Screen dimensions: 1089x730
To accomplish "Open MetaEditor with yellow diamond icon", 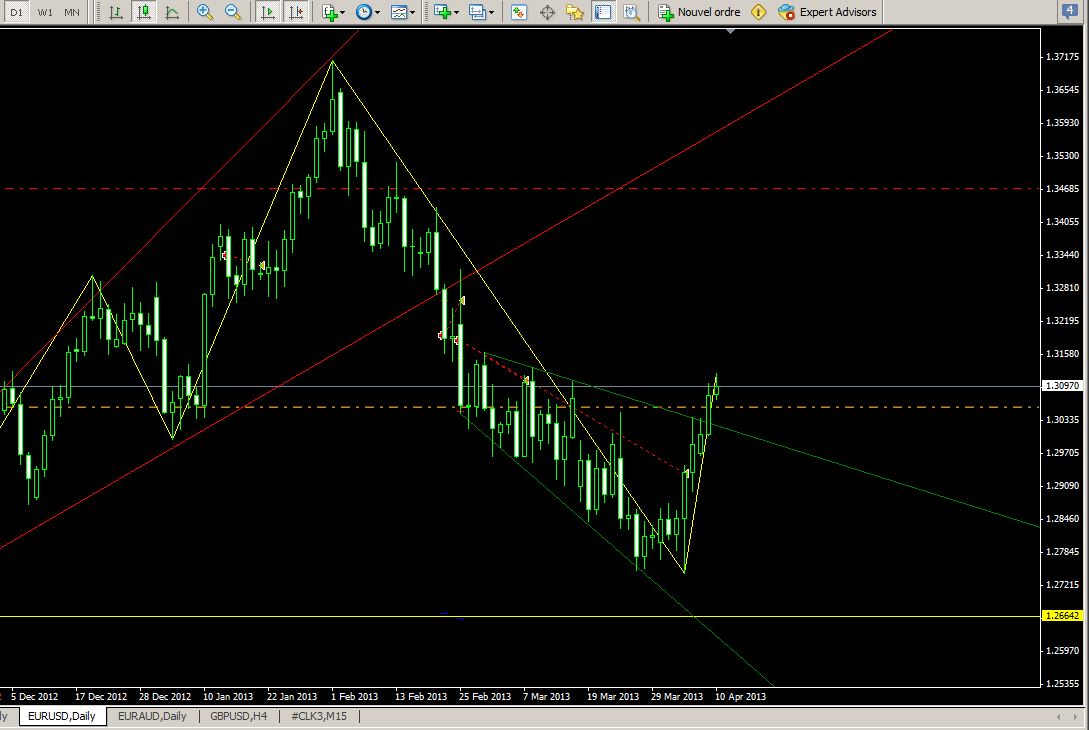I will tap(758, 12).
